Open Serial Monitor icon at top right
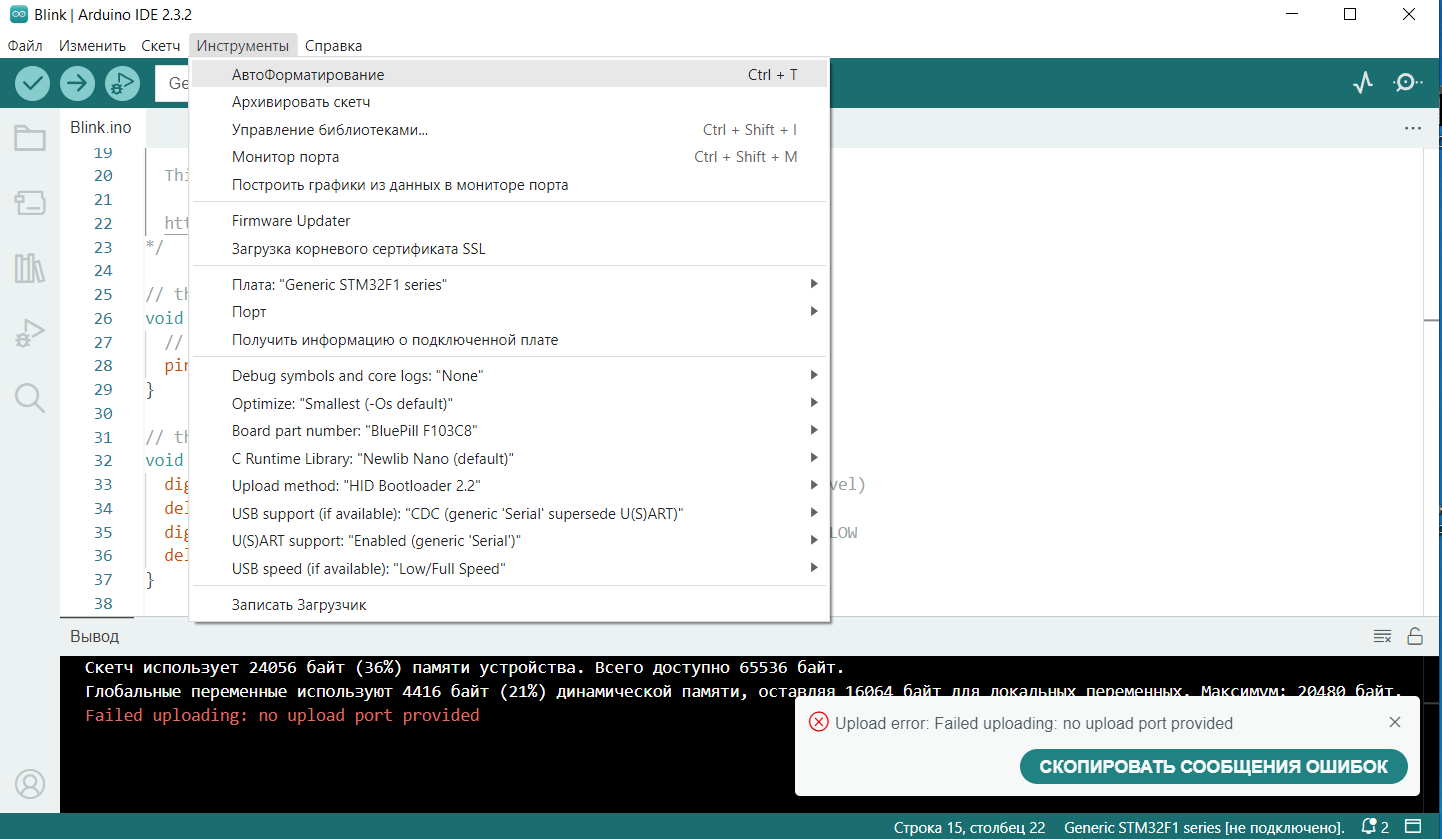1442x839 pixels. [x=1408, y=83]
